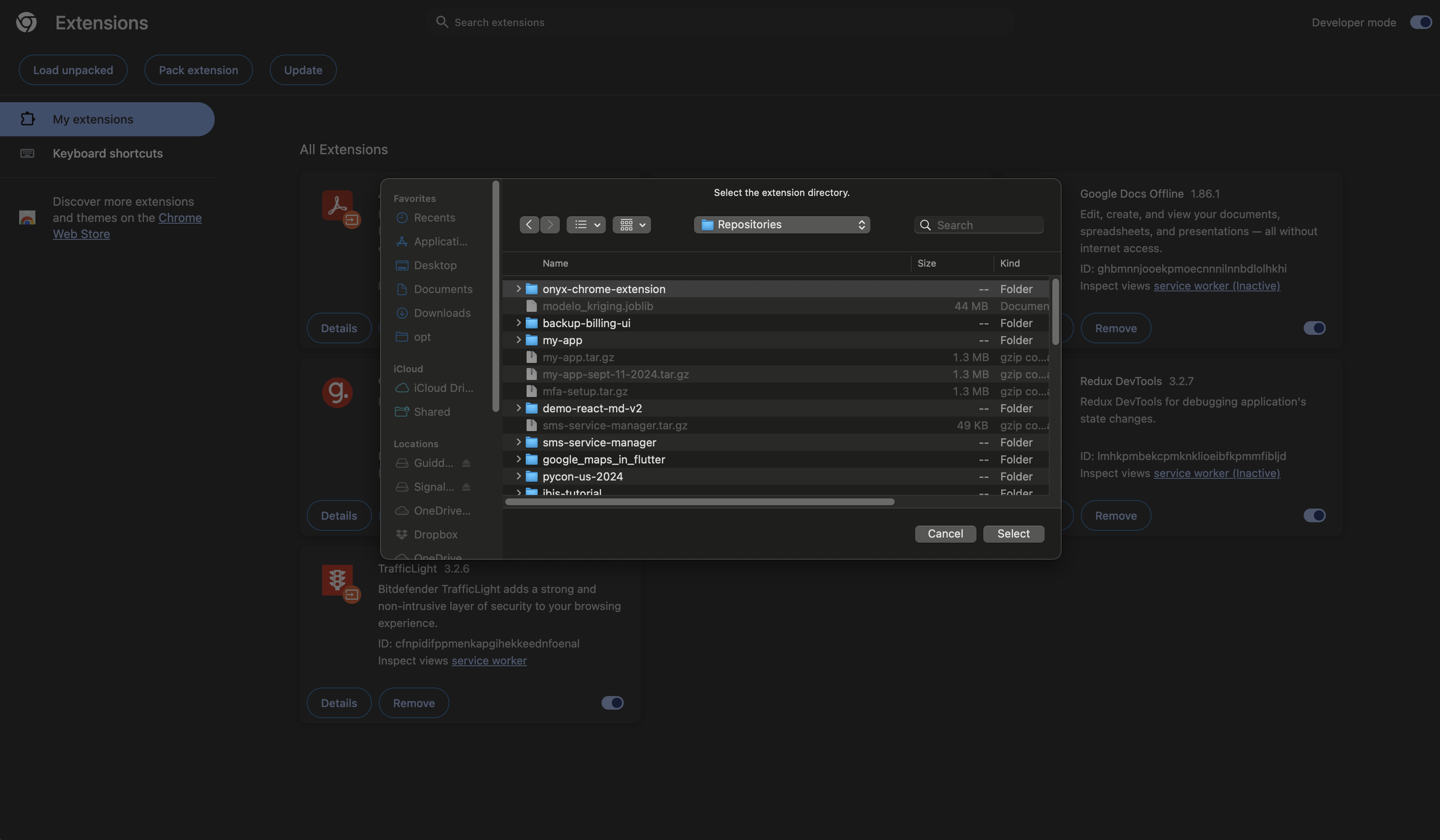Screen dimensions: 1440x840
Task: Expand the sms-service-manager folder
Action: 518,442
